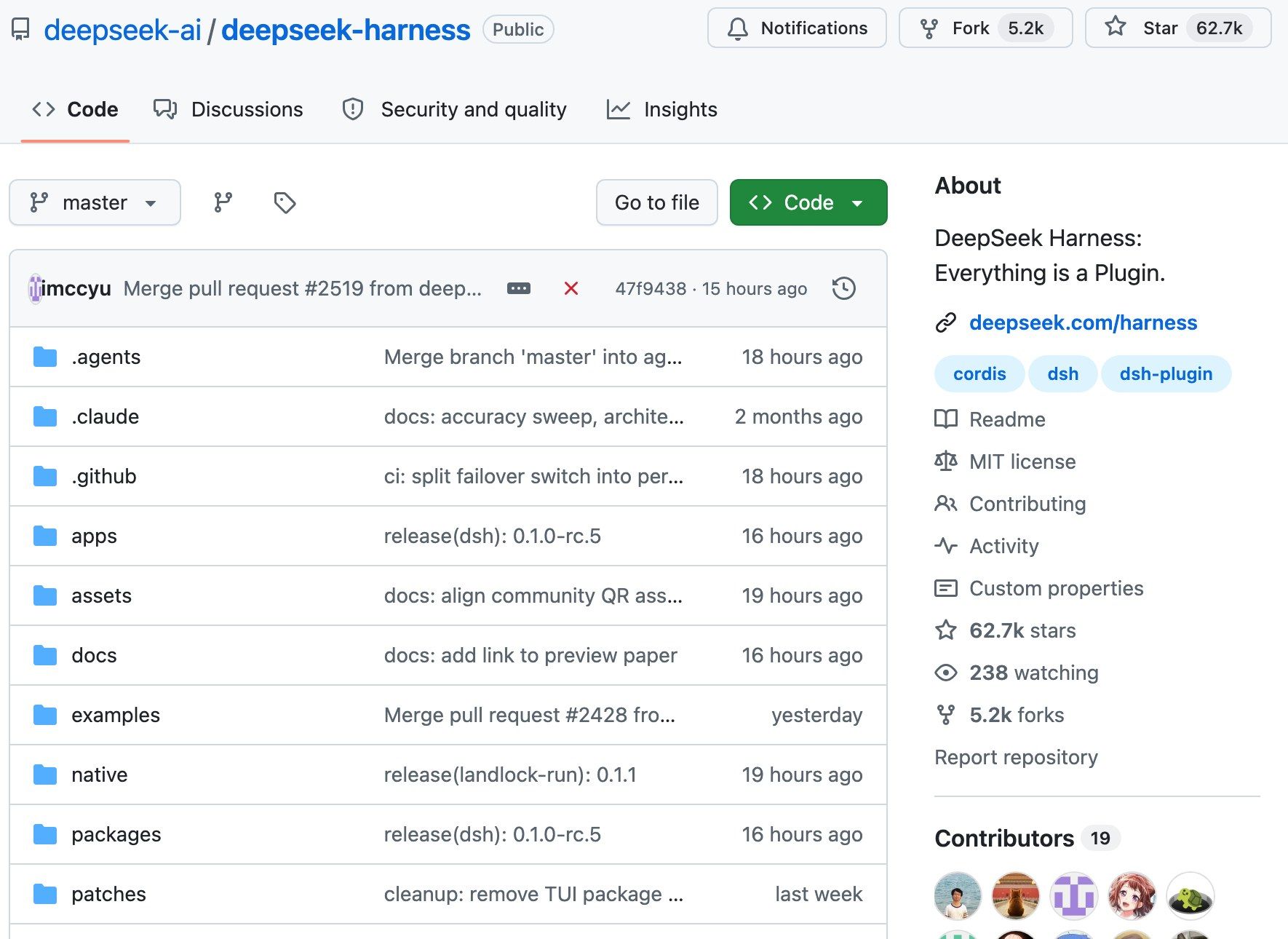Switch to the Discussions tab

point(228,109)
